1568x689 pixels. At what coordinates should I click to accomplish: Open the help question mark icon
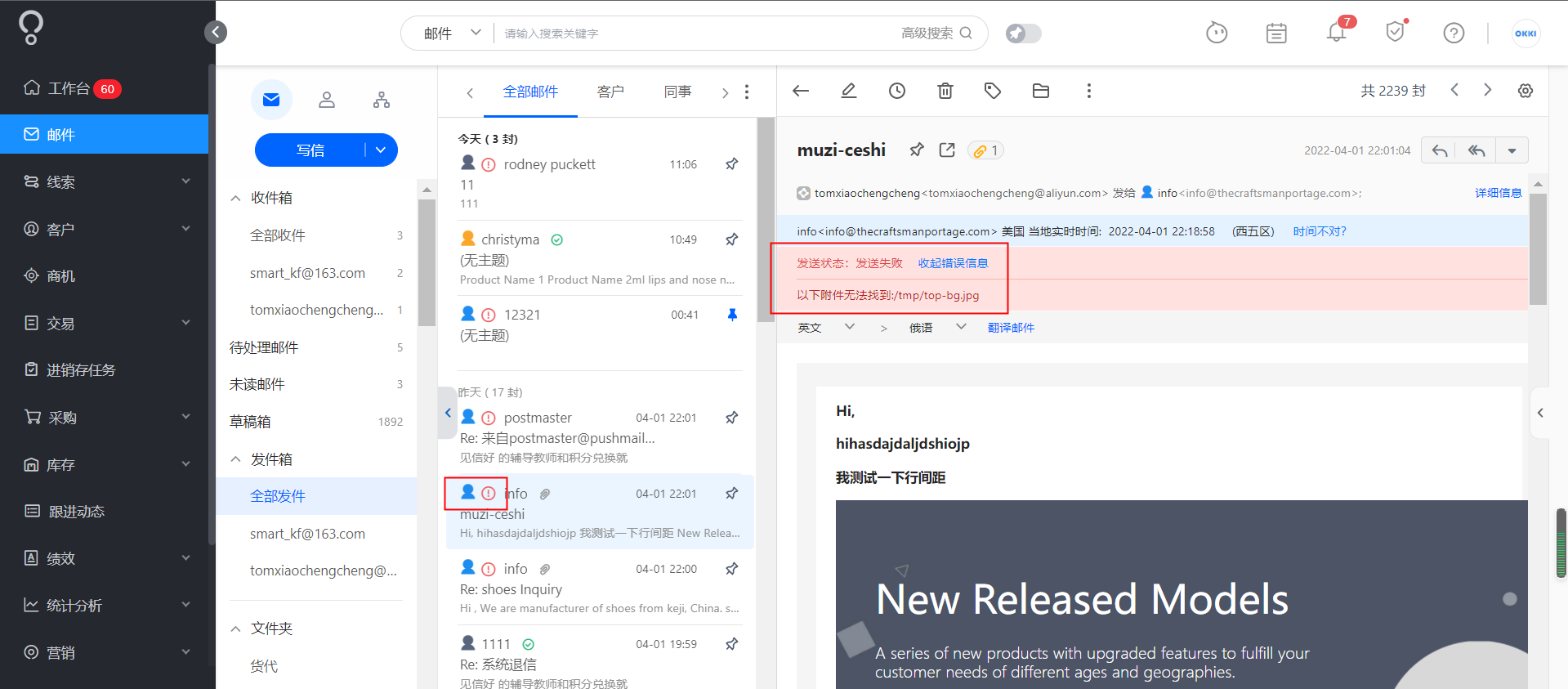pos(1454,33)
